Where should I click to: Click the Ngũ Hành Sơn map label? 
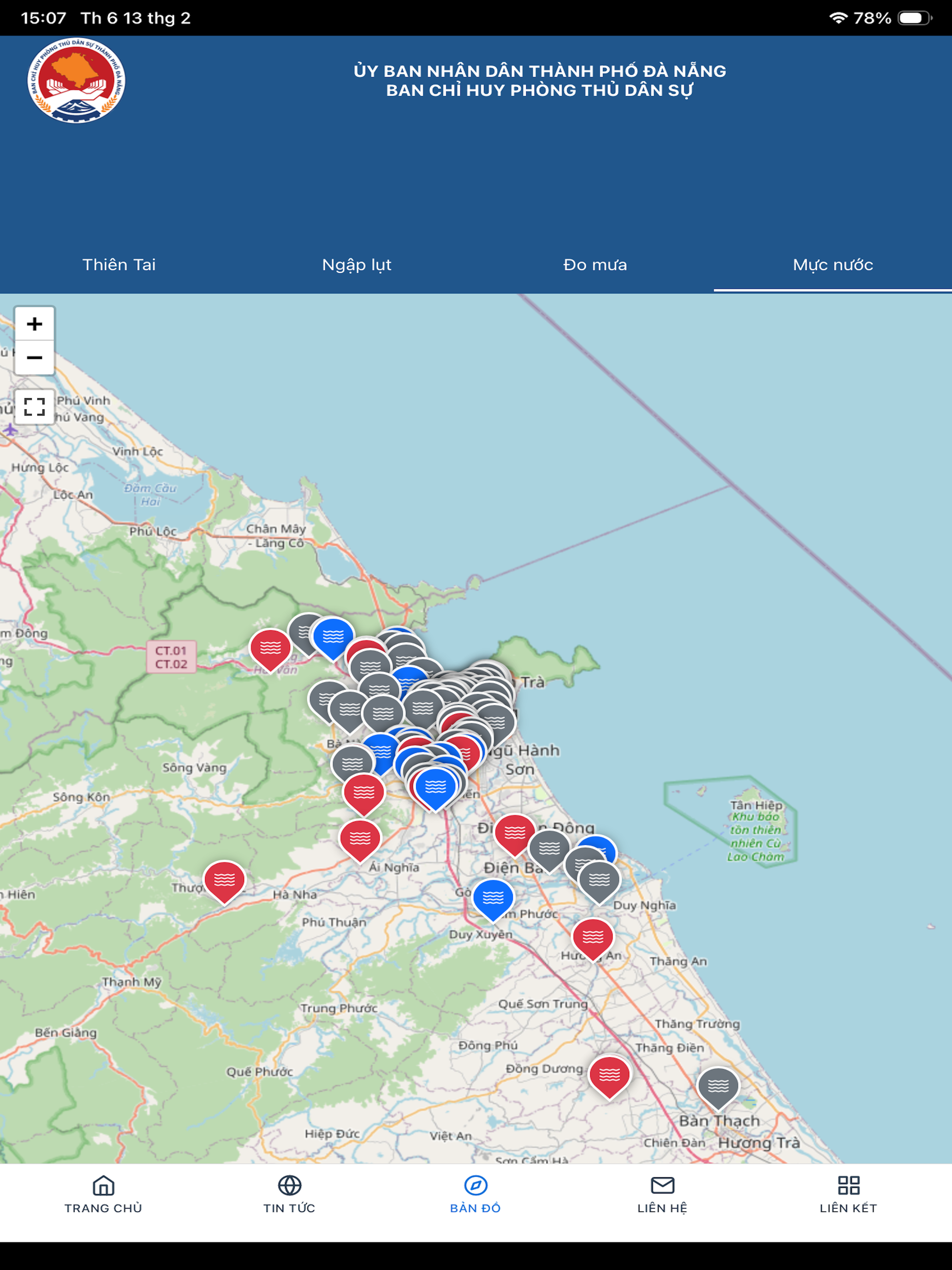click(x=522, y=760)
